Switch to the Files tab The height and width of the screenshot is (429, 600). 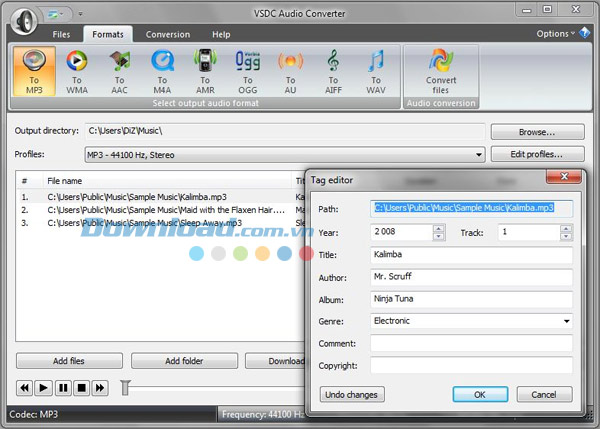pyautogui.click(x=61, y=34)
